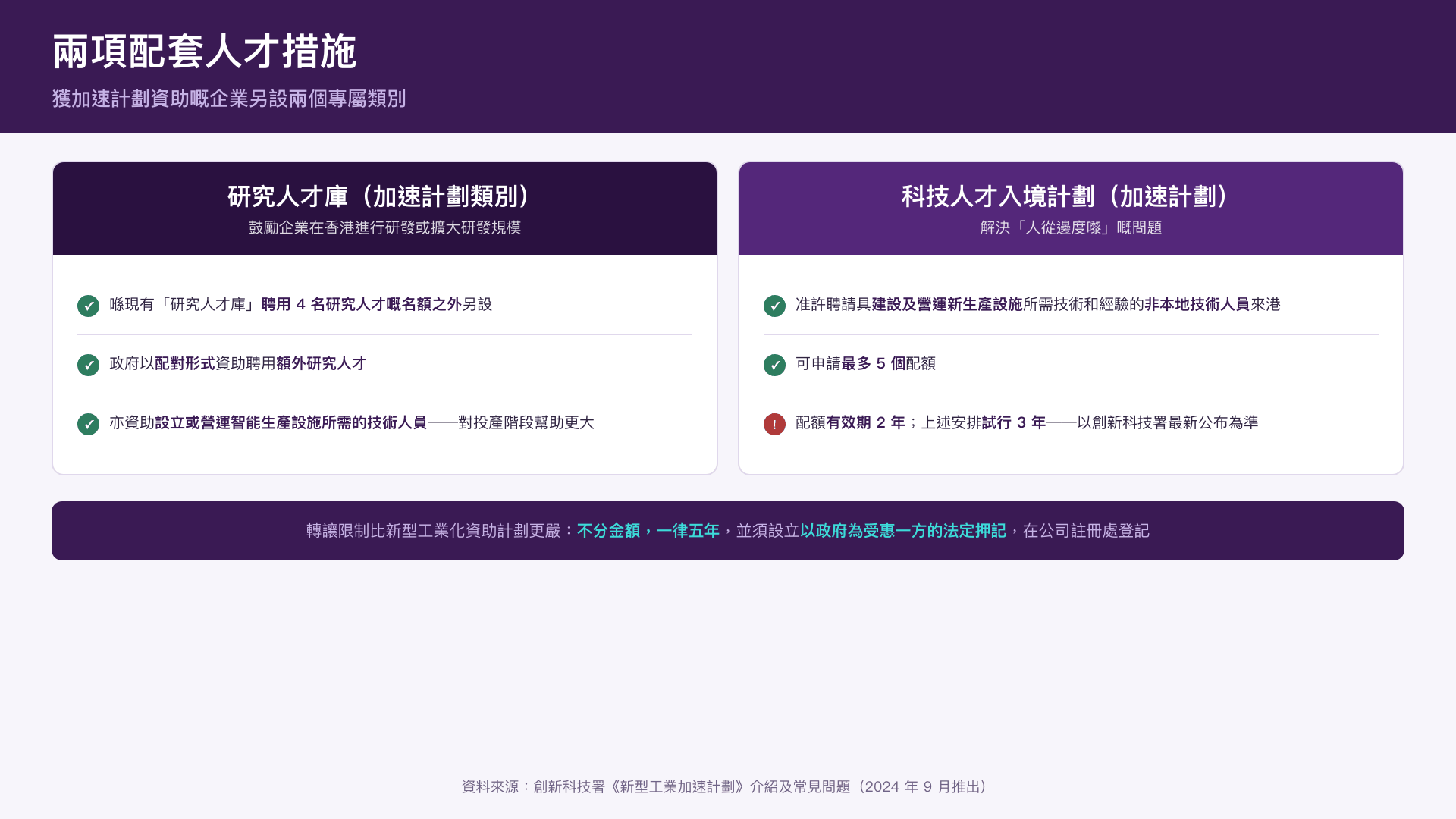Click the text 非本地技術人員來港

point(1213,304)
